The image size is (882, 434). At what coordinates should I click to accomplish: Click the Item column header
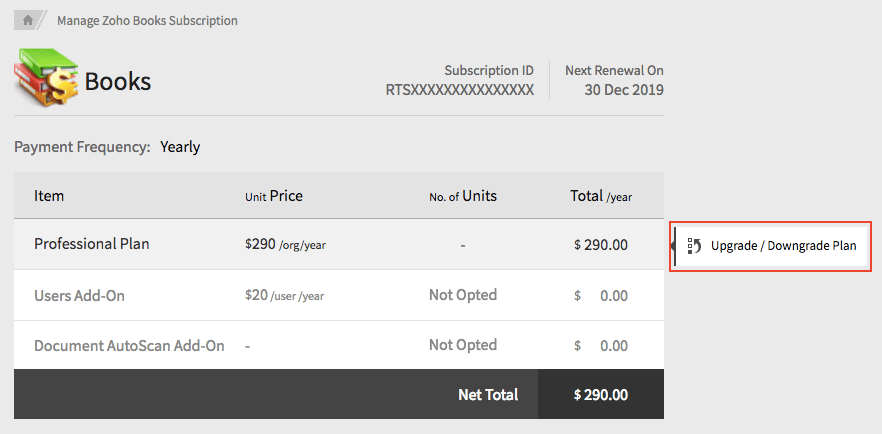(49, 196)
